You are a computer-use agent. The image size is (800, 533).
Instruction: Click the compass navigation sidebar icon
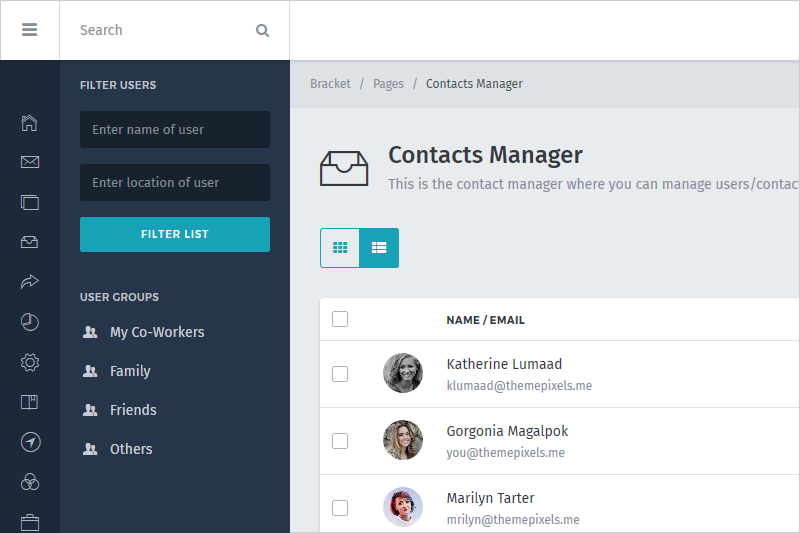click(x=29, y=442)
